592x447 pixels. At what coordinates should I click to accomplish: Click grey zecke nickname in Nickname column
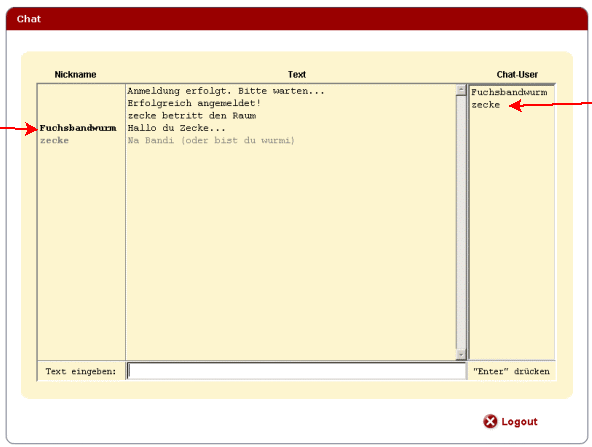54,140
